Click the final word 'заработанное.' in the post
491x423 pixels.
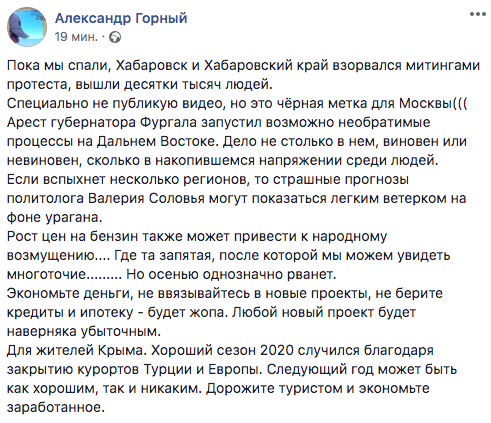pos(56,408)
